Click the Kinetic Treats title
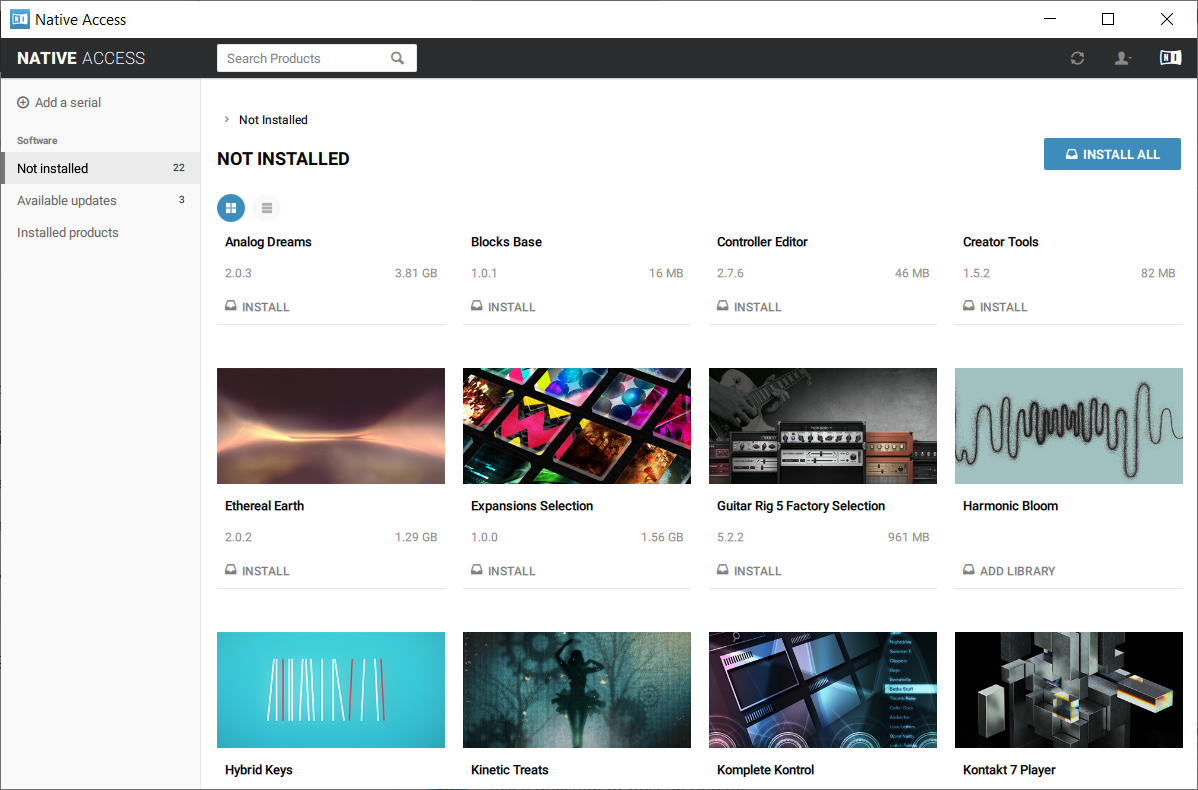The width and height of the screenshot is (1198, 790). [x=510, y=769]
